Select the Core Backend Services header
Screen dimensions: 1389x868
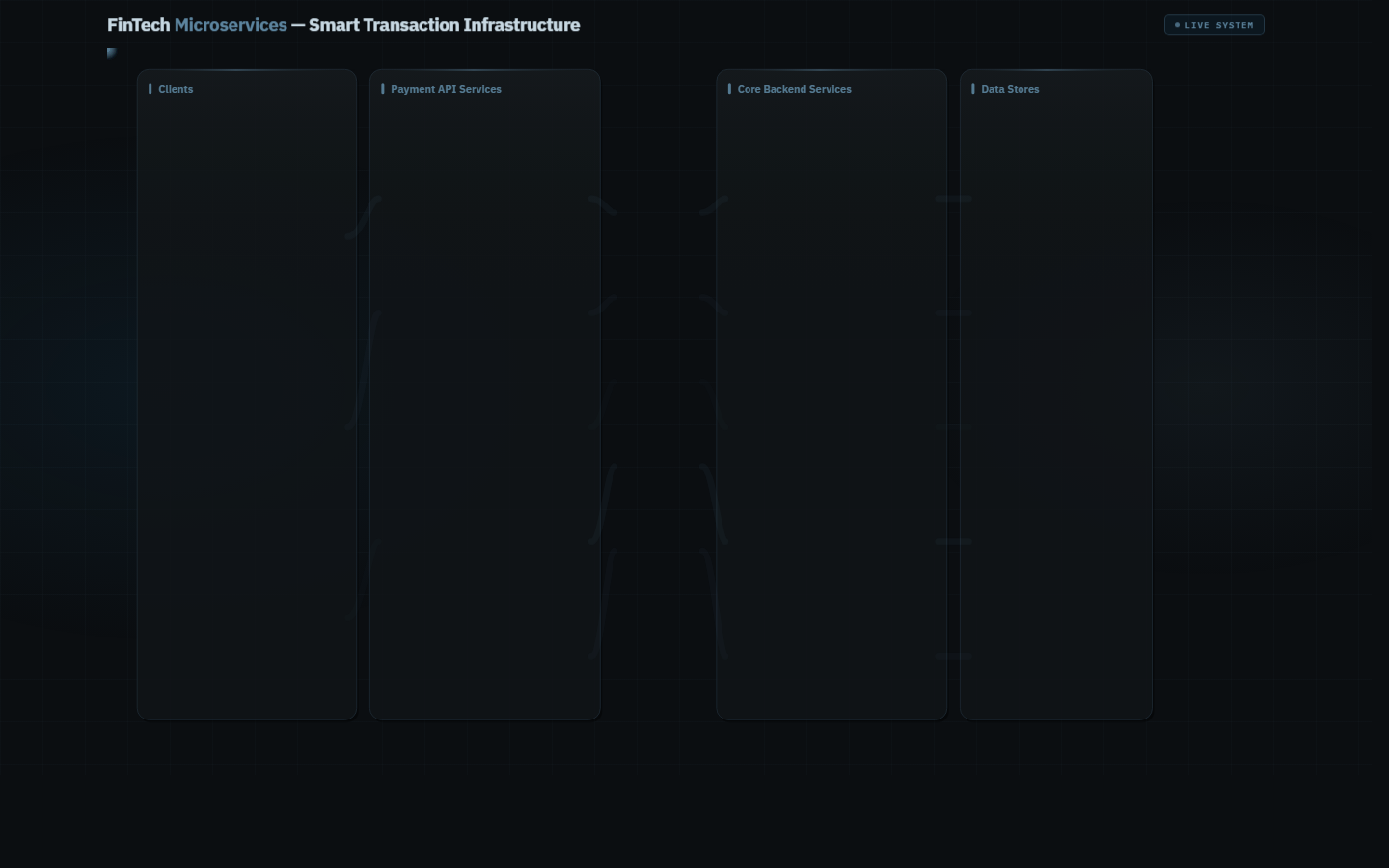(x=794, y=89)
